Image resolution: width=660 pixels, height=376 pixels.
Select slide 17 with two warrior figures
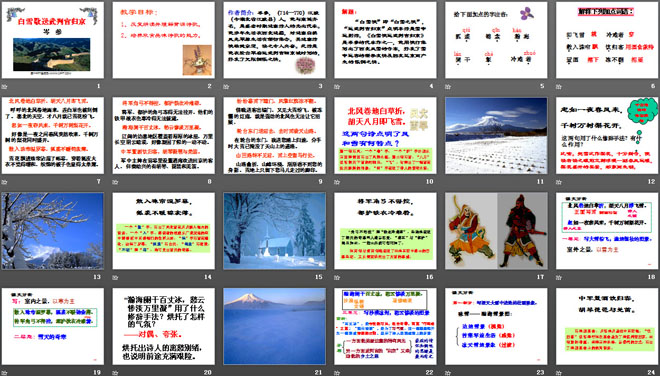pos(496,231)
